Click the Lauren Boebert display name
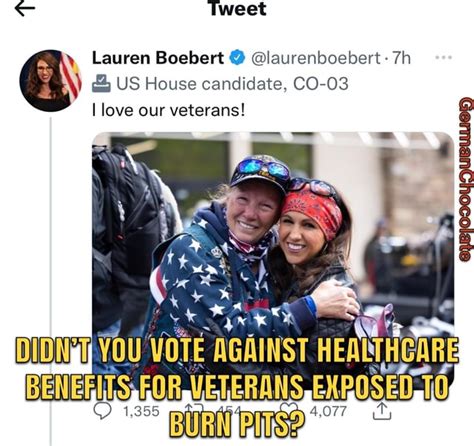The image size is (474, 446). point(158,58)
